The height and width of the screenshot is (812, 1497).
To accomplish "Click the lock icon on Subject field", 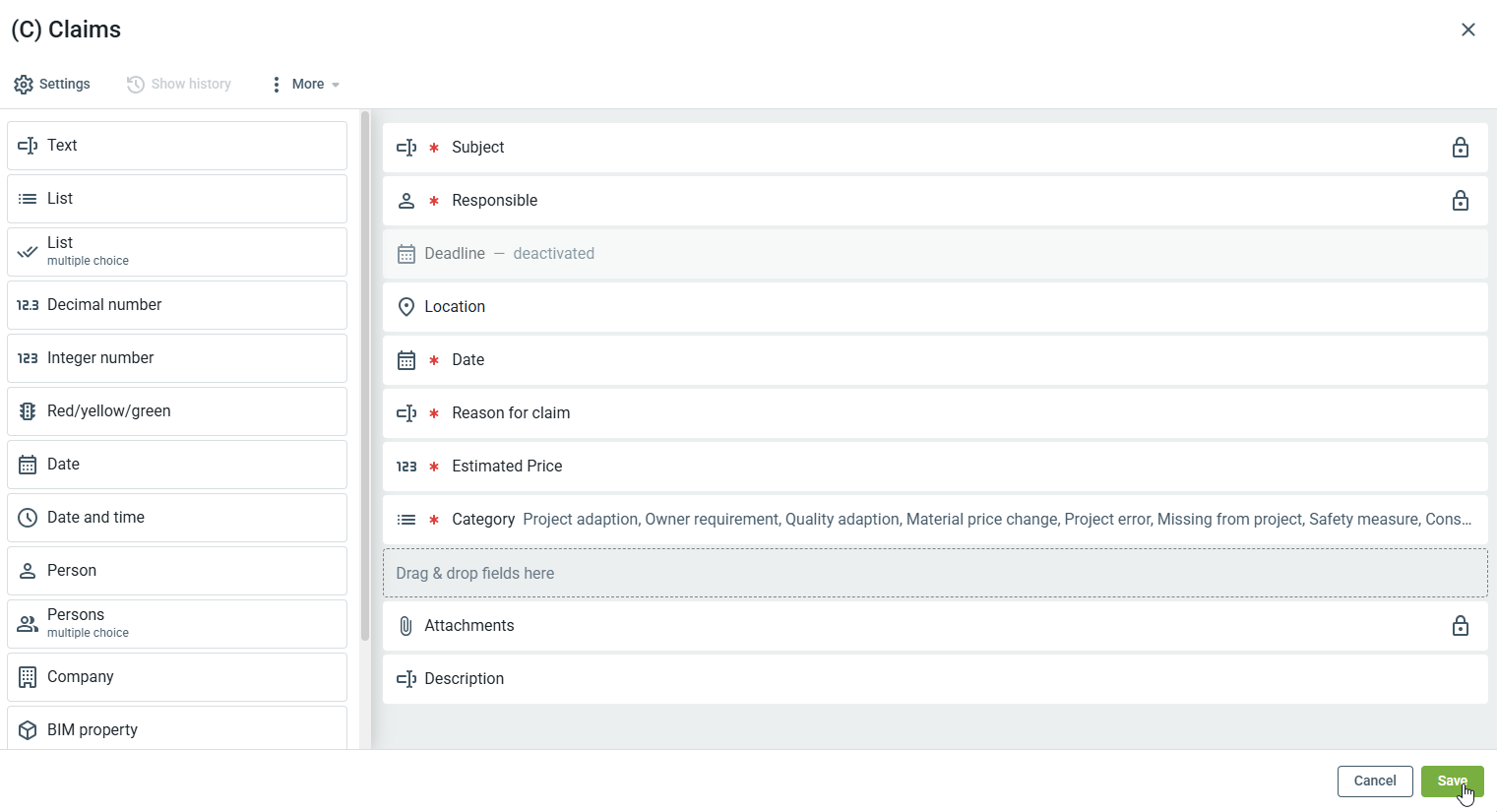I will pyautogui.click(x=1460, y=148).
